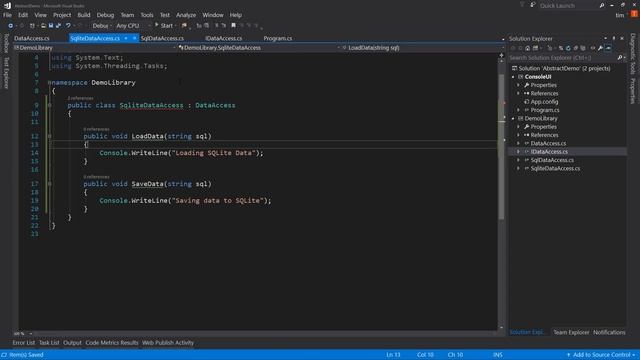This screenshot has width=640, height=360.
Task: Open the File menu
Action: click(7, 15)
